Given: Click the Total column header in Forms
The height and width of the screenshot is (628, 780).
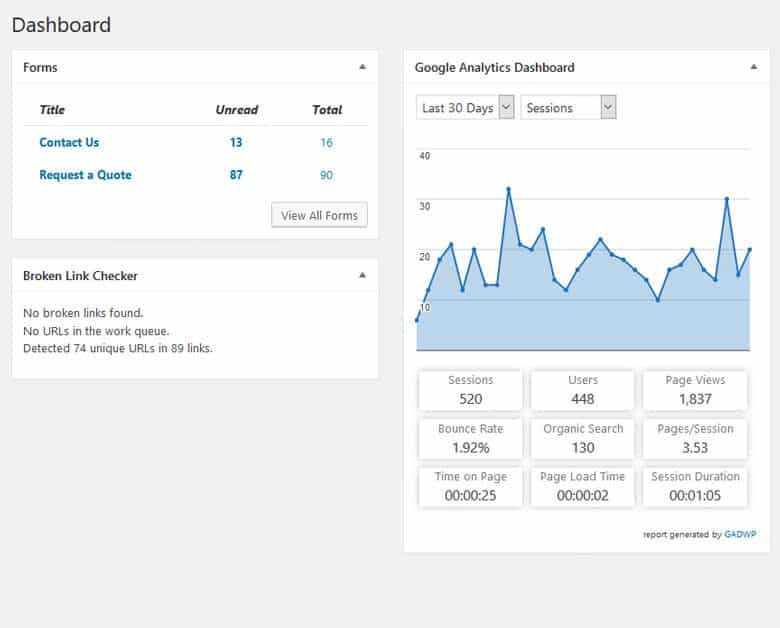Looking at the screenshot, I should point(327,110).
